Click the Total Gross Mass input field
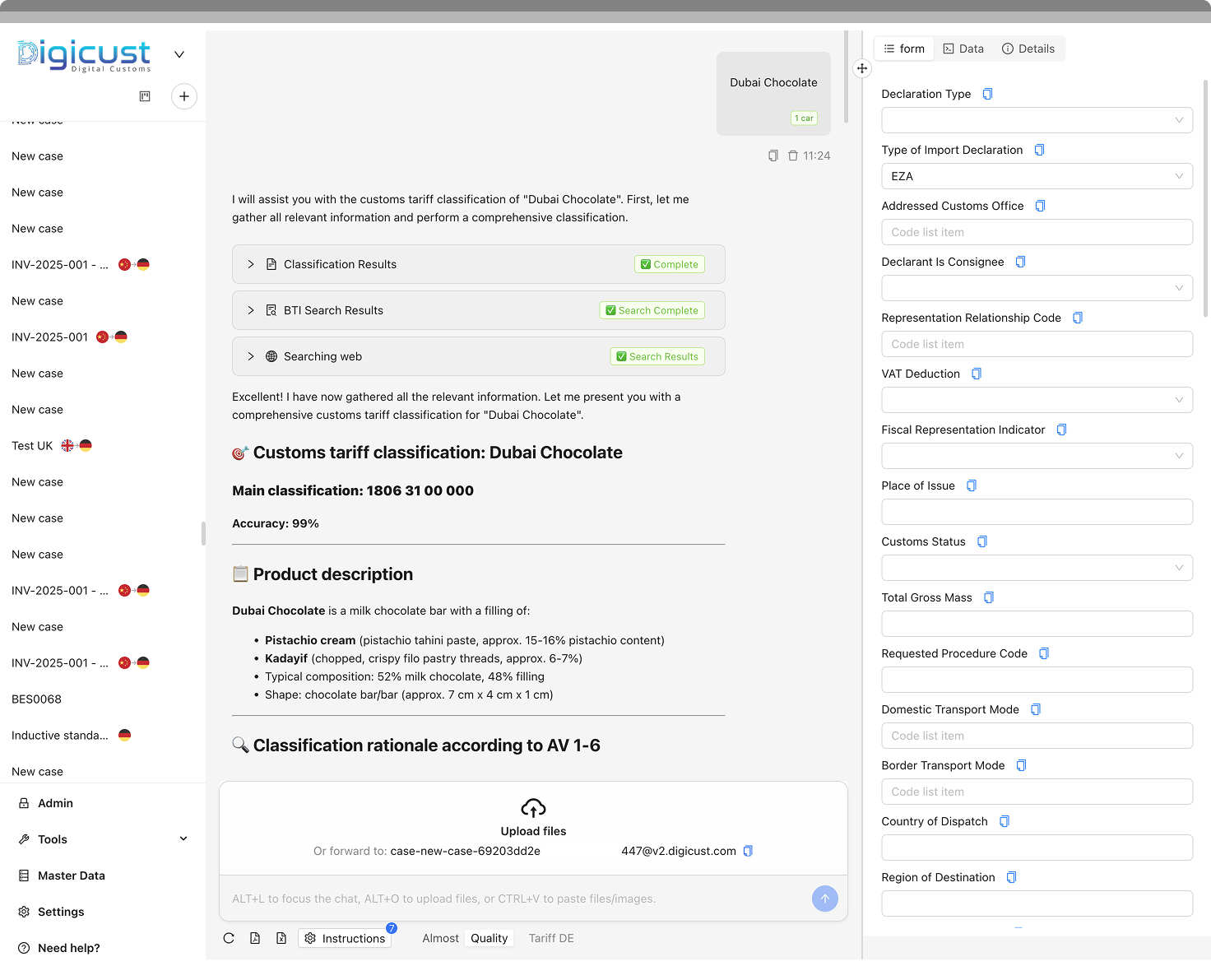 click(1037, 624)
